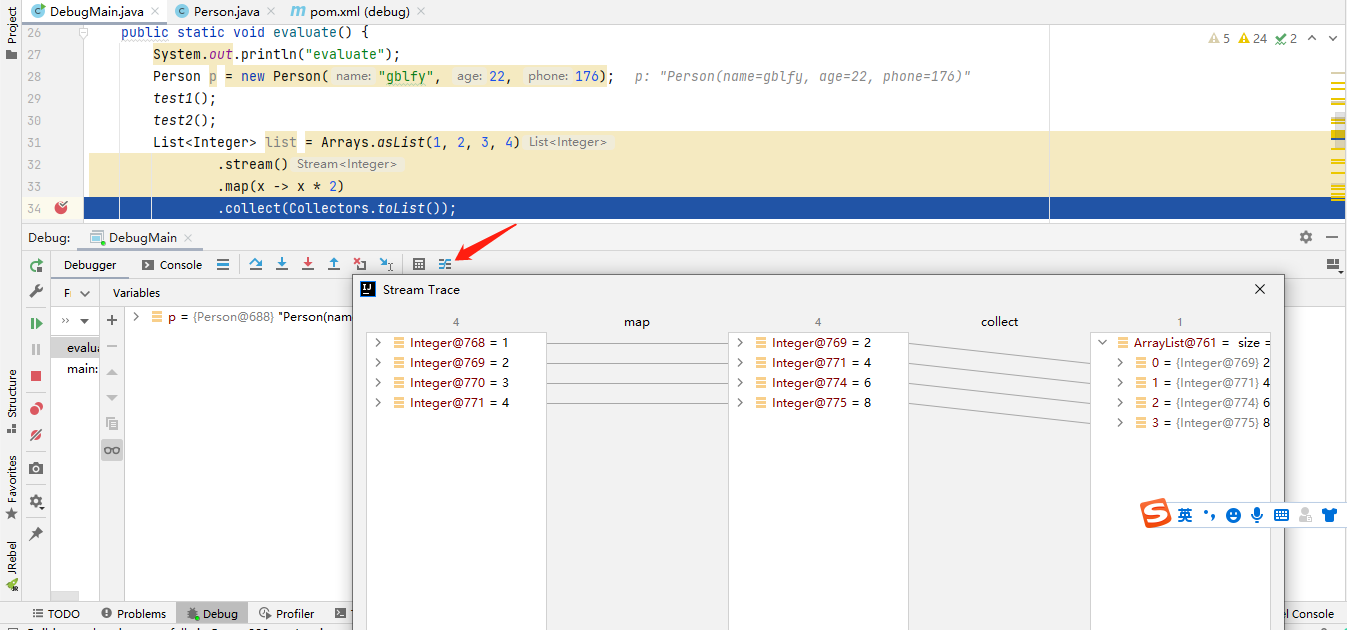
Task: Open the Problems tool window
Action: [133, 613]
